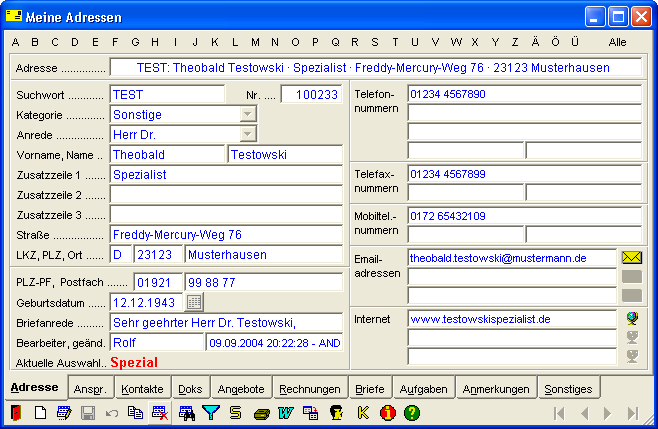The width and height of the screenshot is (658, 429).
Task: Click the Briefanrede field
Action: point(226,323)
